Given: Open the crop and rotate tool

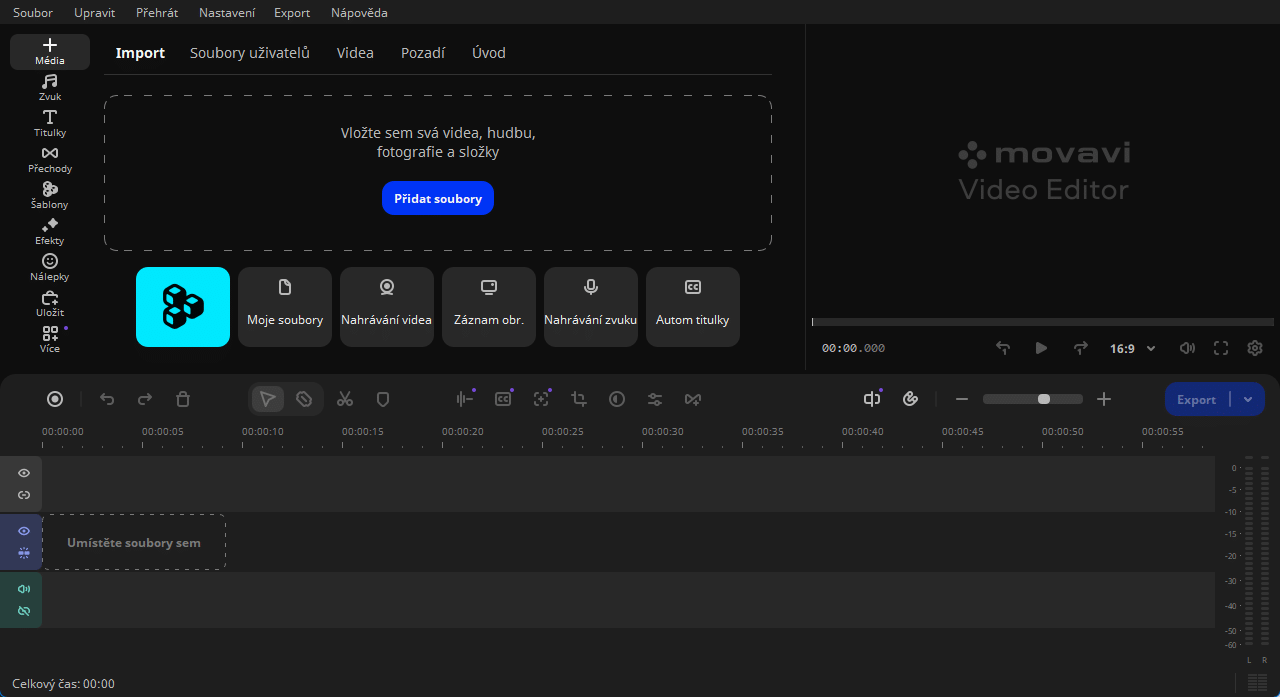Looking at the screenshot, I should pos(579,399).
